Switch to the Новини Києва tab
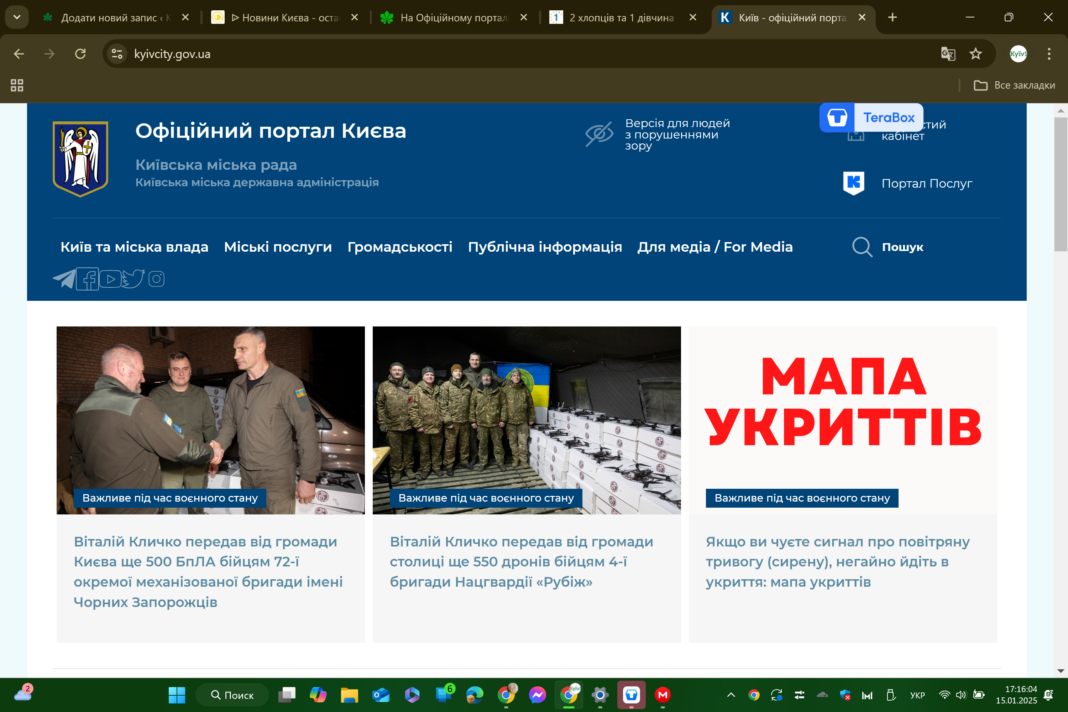 [285, 17]
